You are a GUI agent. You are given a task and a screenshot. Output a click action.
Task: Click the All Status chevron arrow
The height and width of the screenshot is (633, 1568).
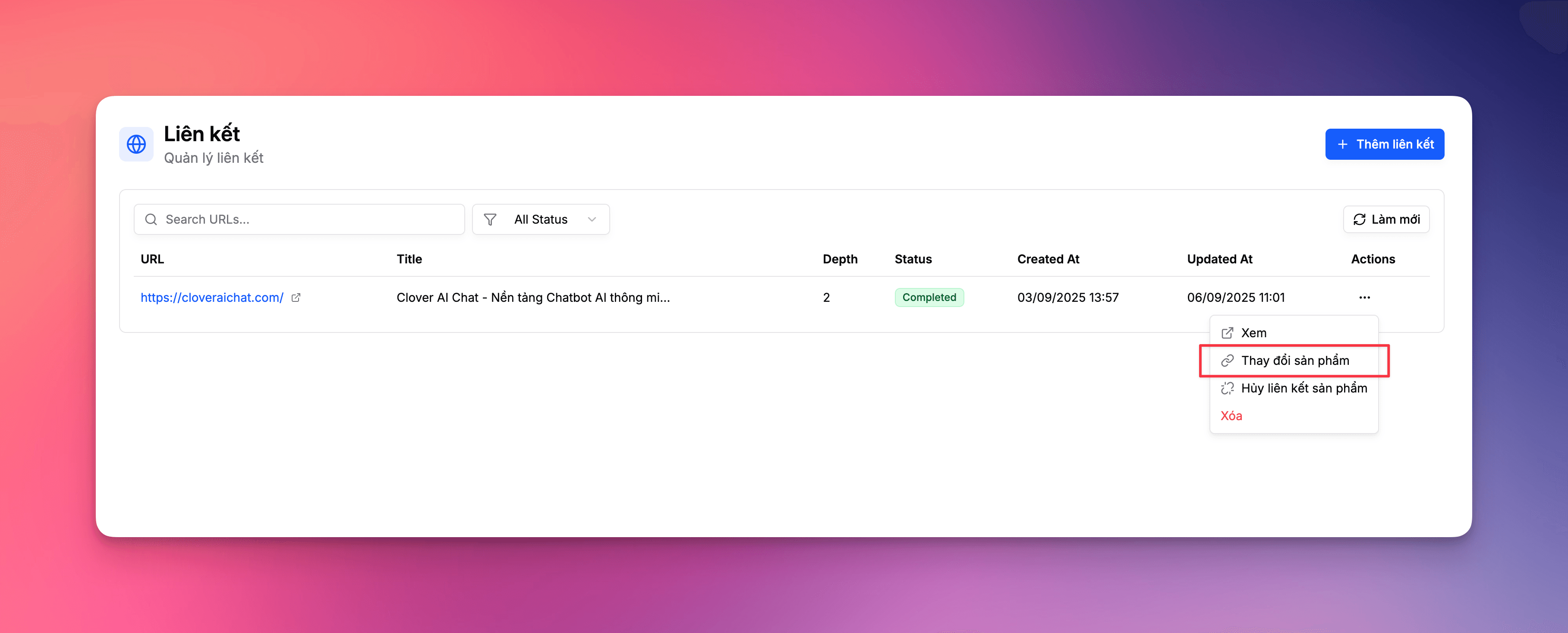[x=592, y=219]
